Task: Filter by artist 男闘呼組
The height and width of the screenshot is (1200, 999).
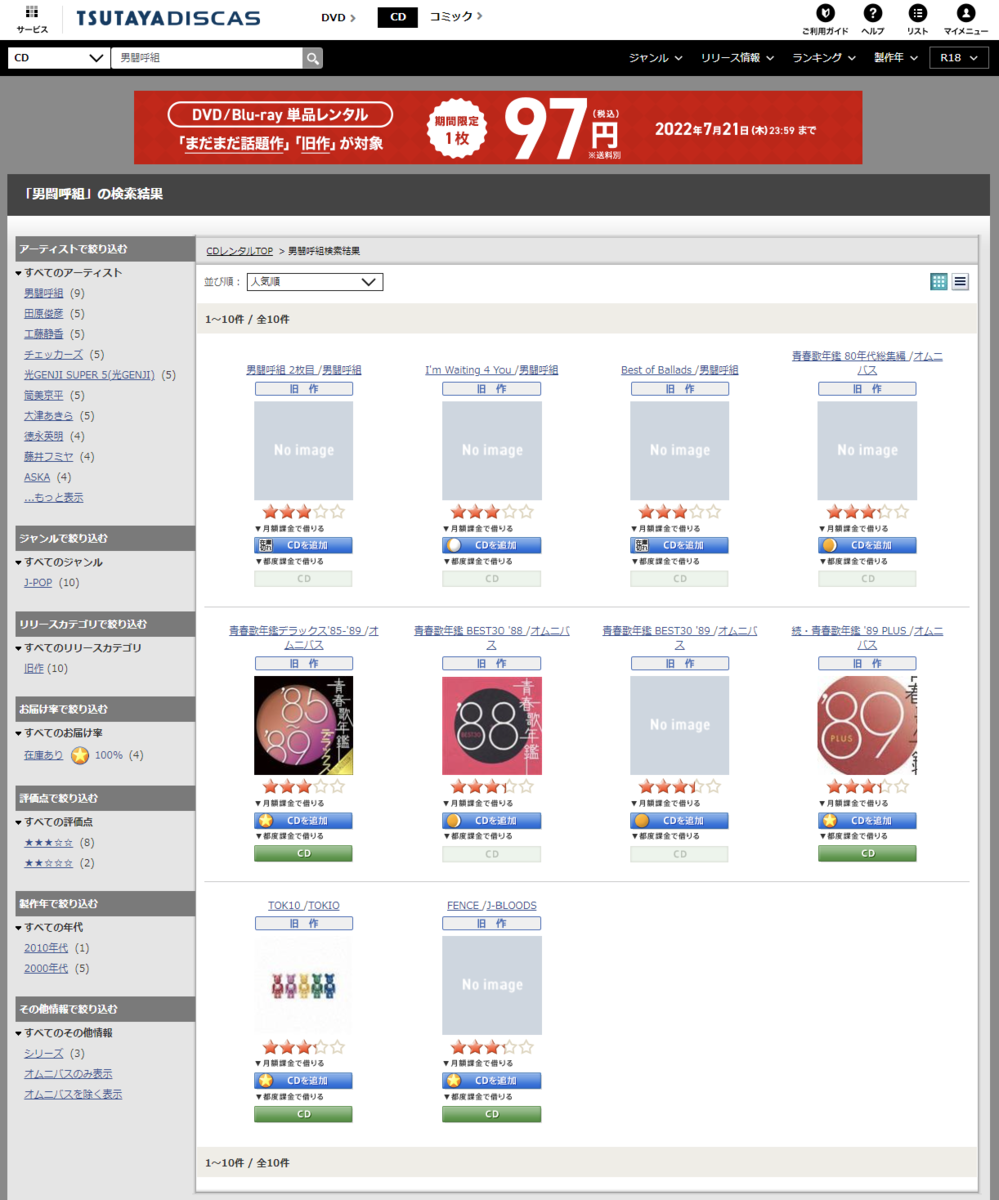Action: (x=43, y=293)
